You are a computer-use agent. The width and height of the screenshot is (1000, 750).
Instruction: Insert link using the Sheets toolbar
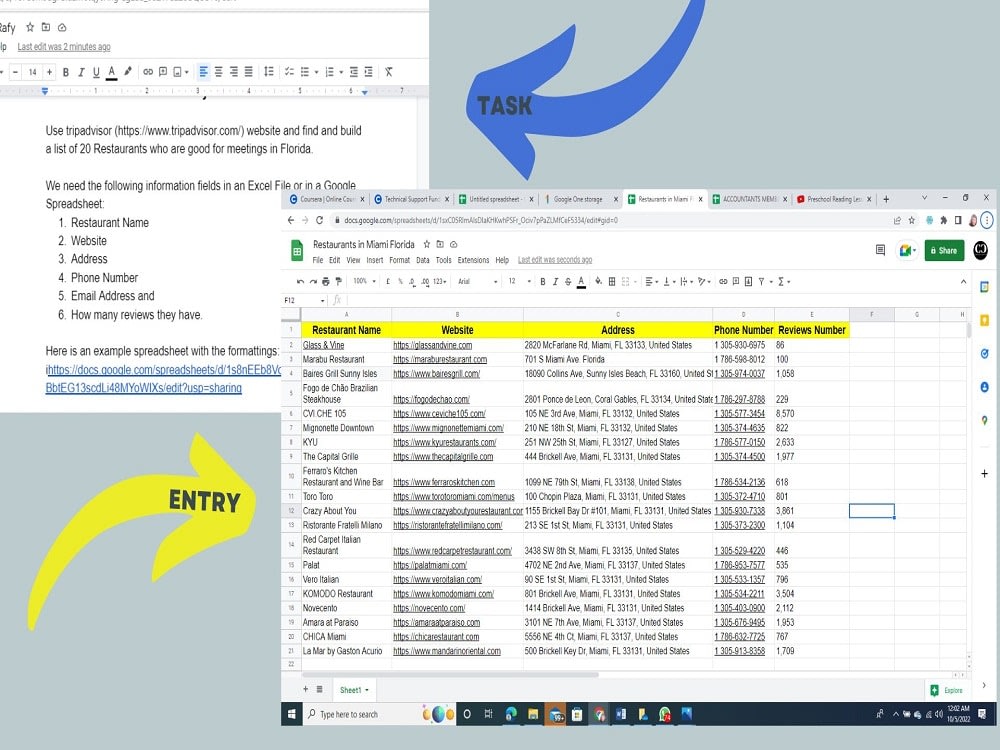(723, 281)
